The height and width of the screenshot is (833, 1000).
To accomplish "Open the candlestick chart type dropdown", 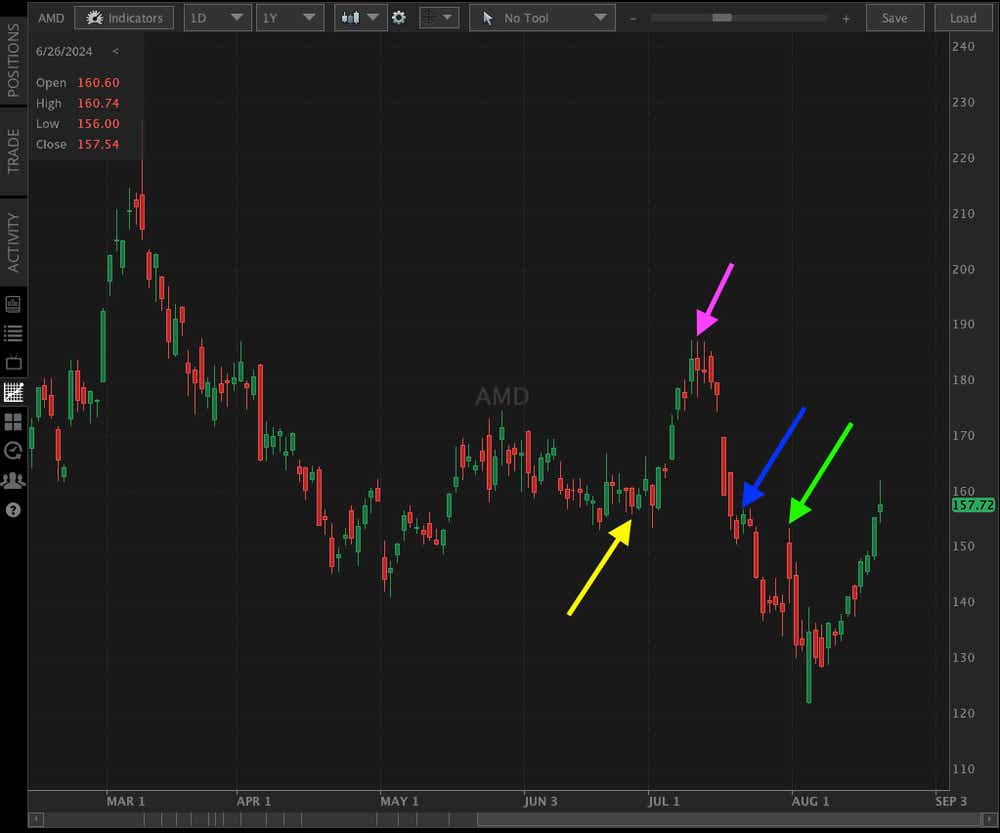I will pyautogui.click(x=360, y=18).
